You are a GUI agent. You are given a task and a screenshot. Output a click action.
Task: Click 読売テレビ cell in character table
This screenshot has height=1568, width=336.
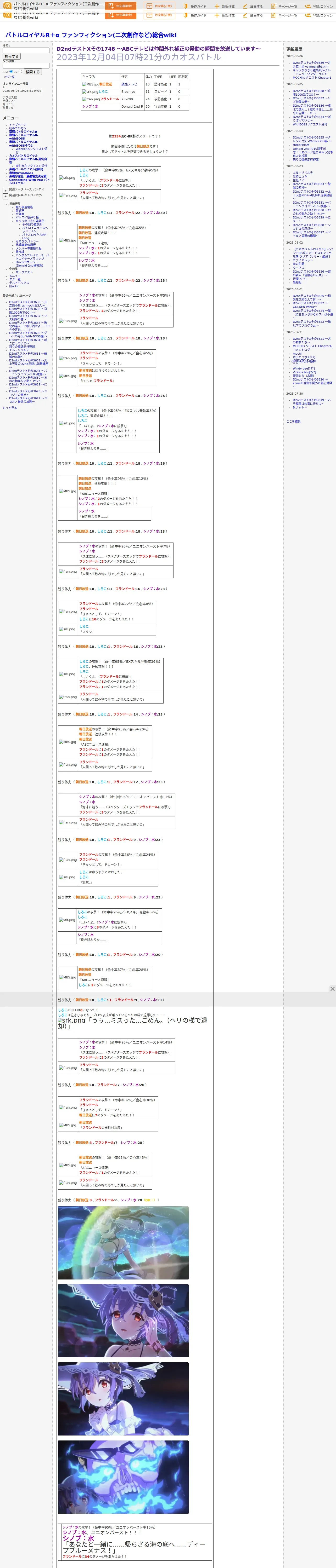[129, 85]
